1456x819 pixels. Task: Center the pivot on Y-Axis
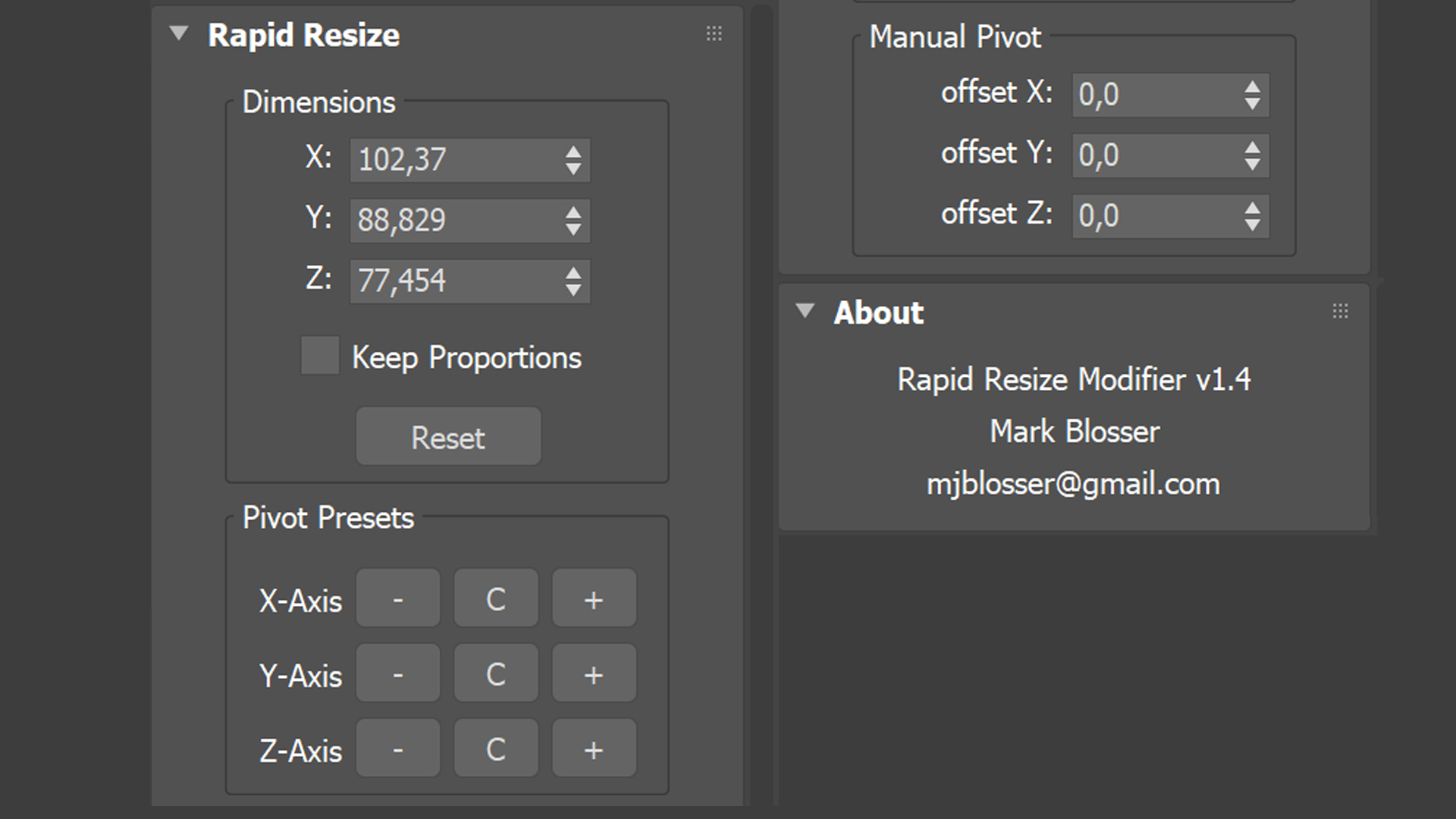pyautogui.click(x=496, y=673)
